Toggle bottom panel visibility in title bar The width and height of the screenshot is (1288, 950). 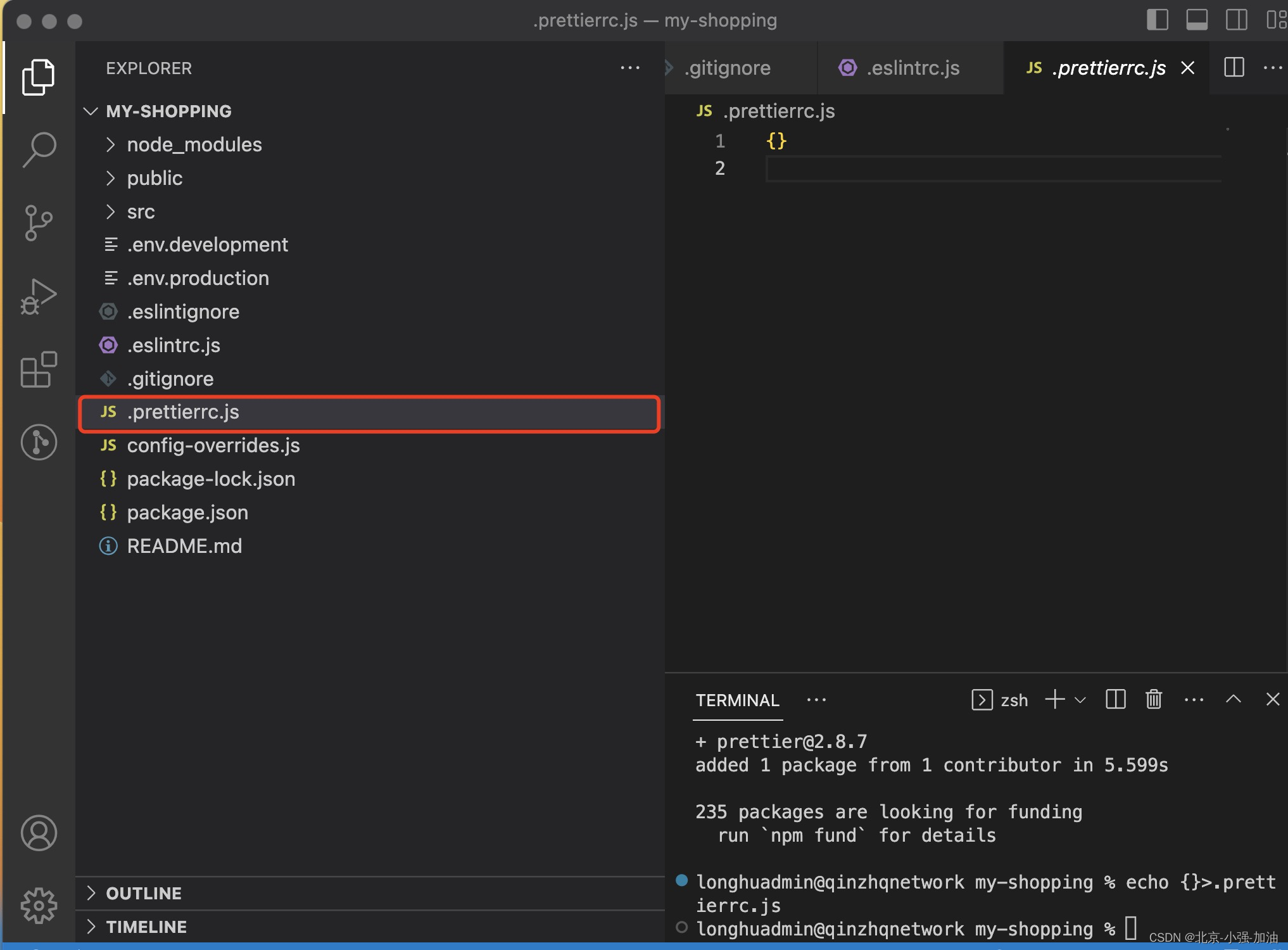1196,20
